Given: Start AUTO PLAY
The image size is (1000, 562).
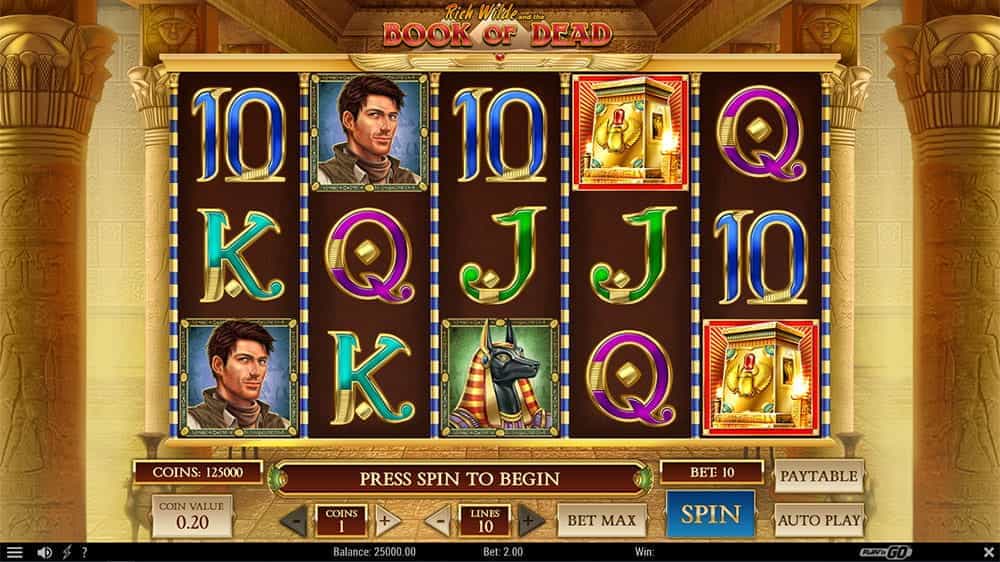Looking at the screenshot, I should point(819,521).
